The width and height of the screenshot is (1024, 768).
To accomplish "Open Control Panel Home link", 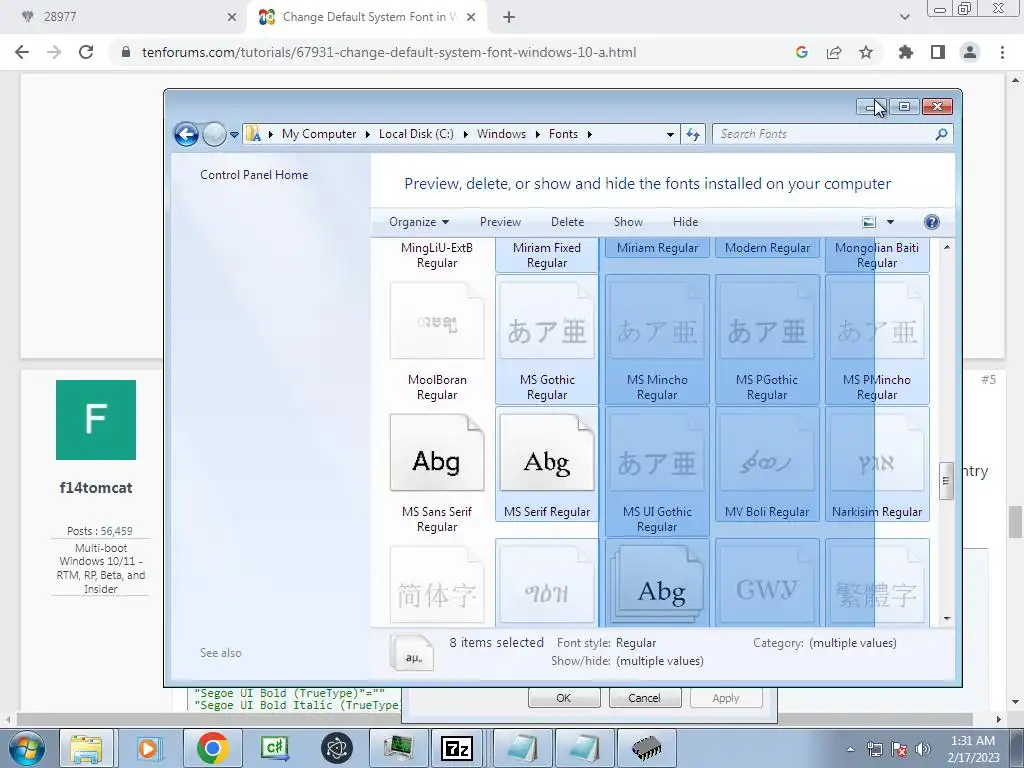I will (254, 175).
